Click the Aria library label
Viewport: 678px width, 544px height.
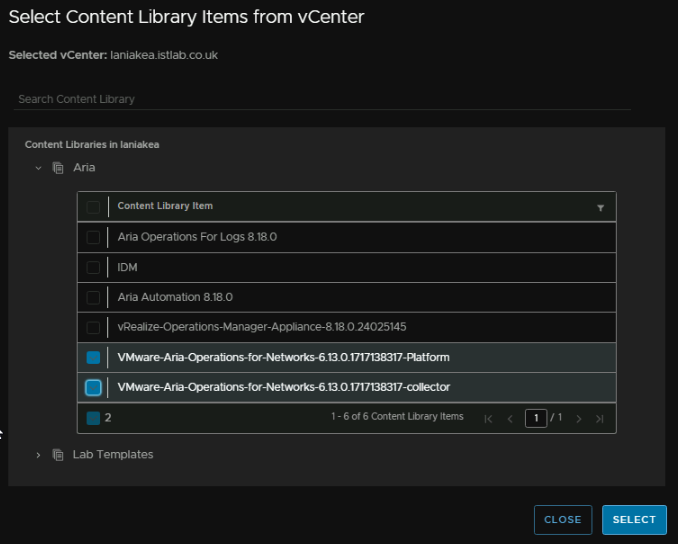point(84,167)
